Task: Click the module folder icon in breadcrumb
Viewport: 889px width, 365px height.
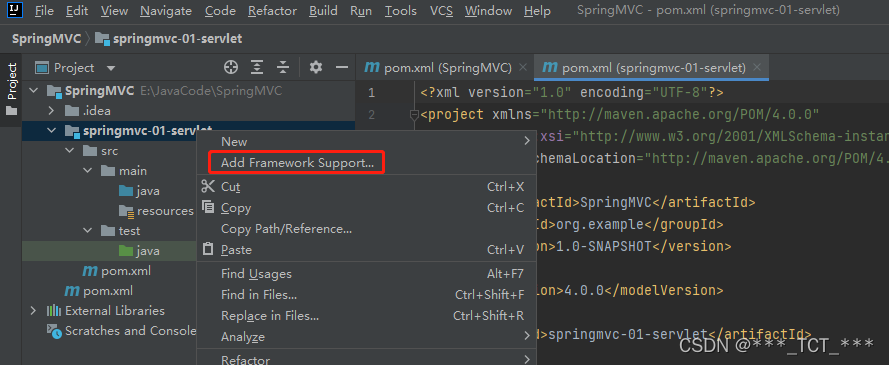Action: coord(102,39)
